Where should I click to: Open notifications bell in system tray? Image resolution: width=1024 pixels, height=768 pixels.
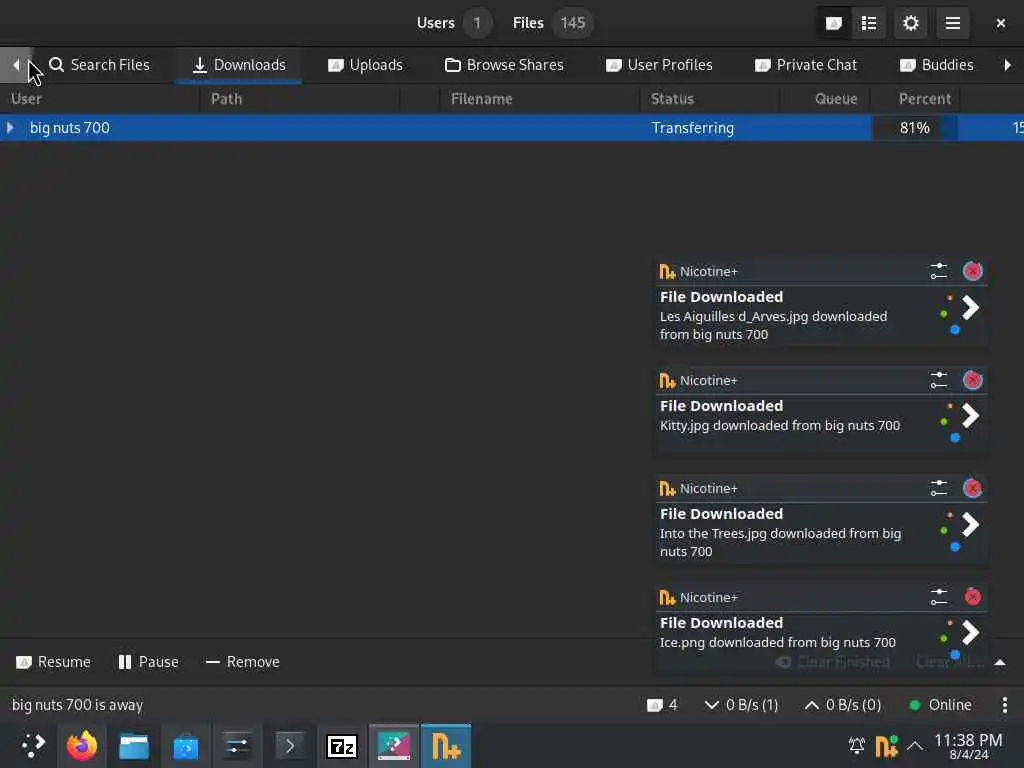click(x=856, y=745)
